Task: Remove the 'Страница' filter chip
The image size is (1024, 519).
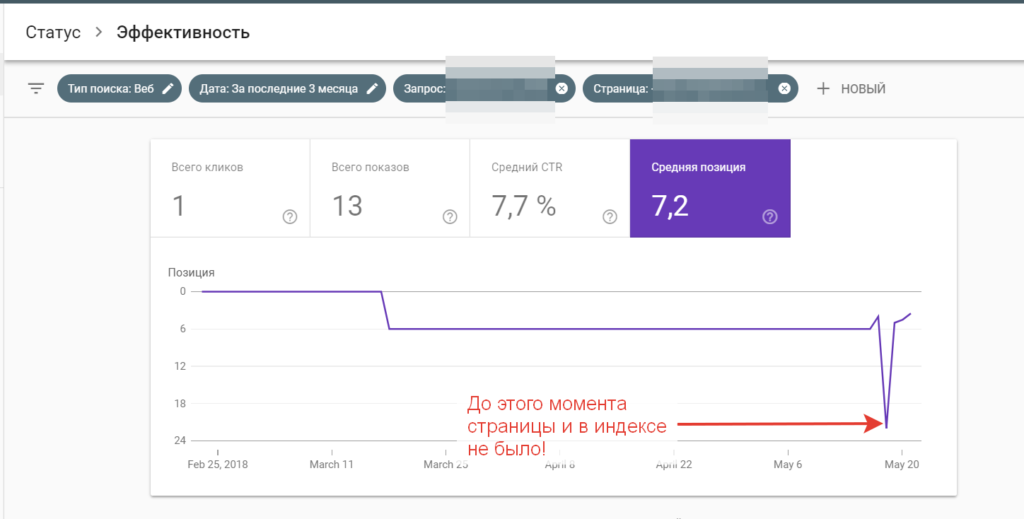Action: pyautogui.click(x=785, y=88)
